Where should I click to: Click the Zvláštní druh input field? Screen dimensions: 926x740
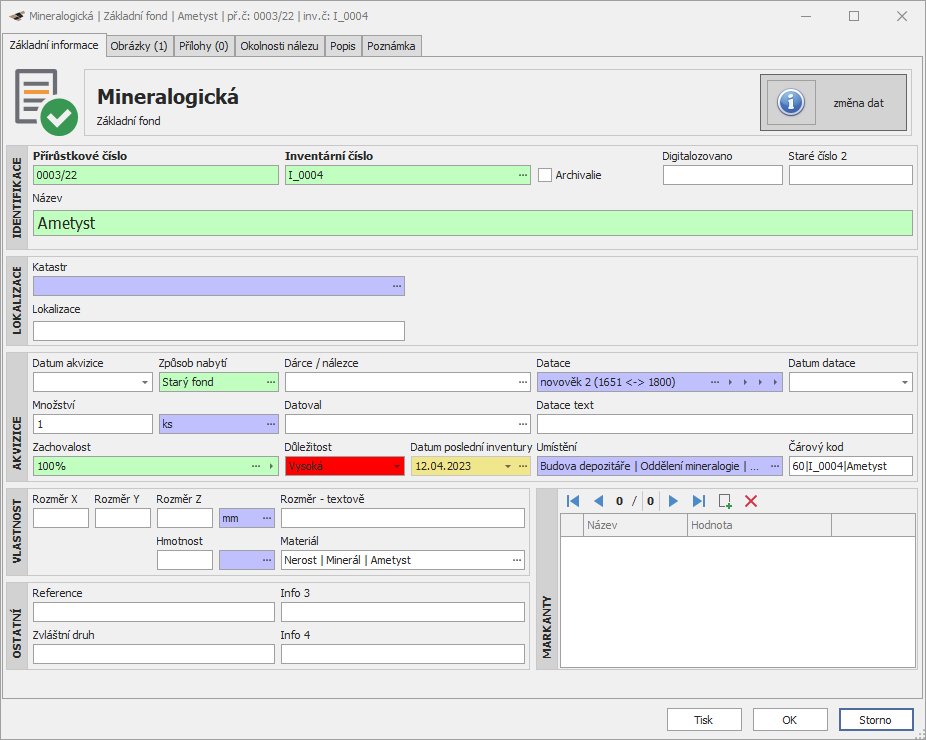click(154, 654)
